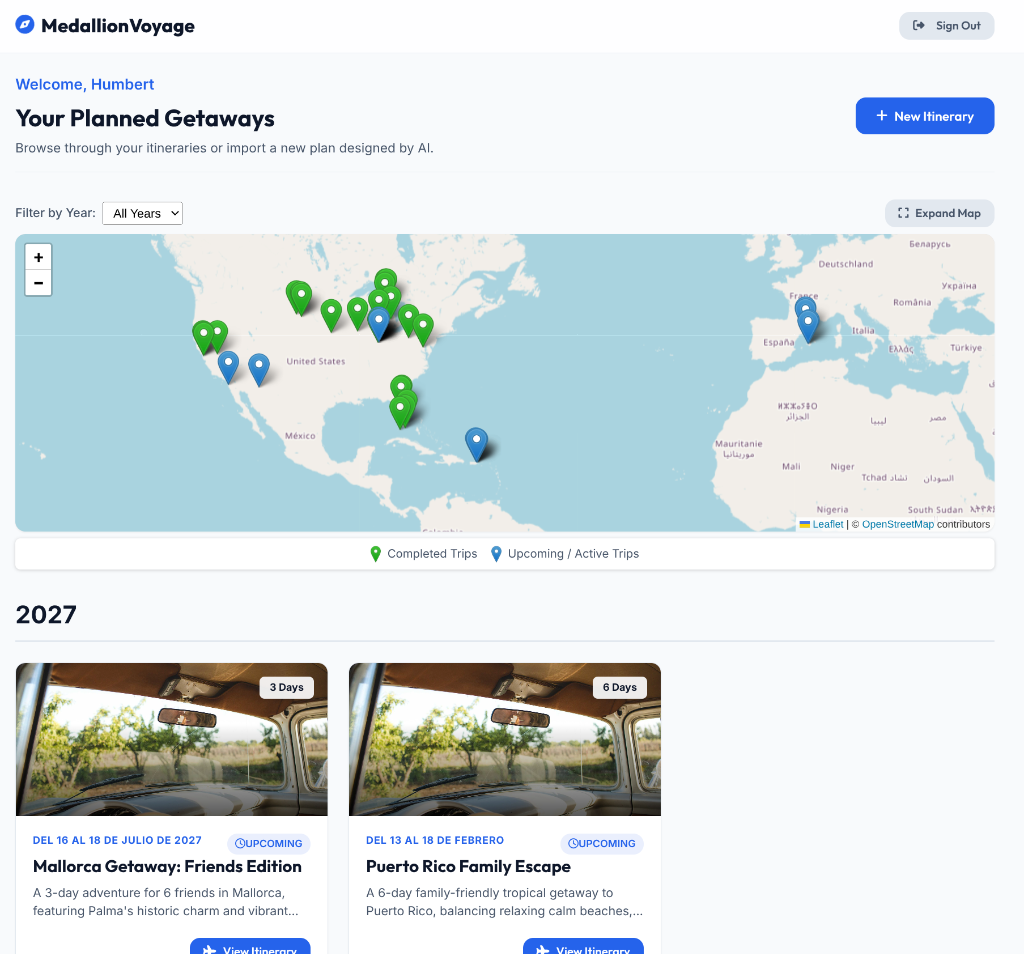Open the Puerto Rico Family Escape card photo

[x=505, y=739]
